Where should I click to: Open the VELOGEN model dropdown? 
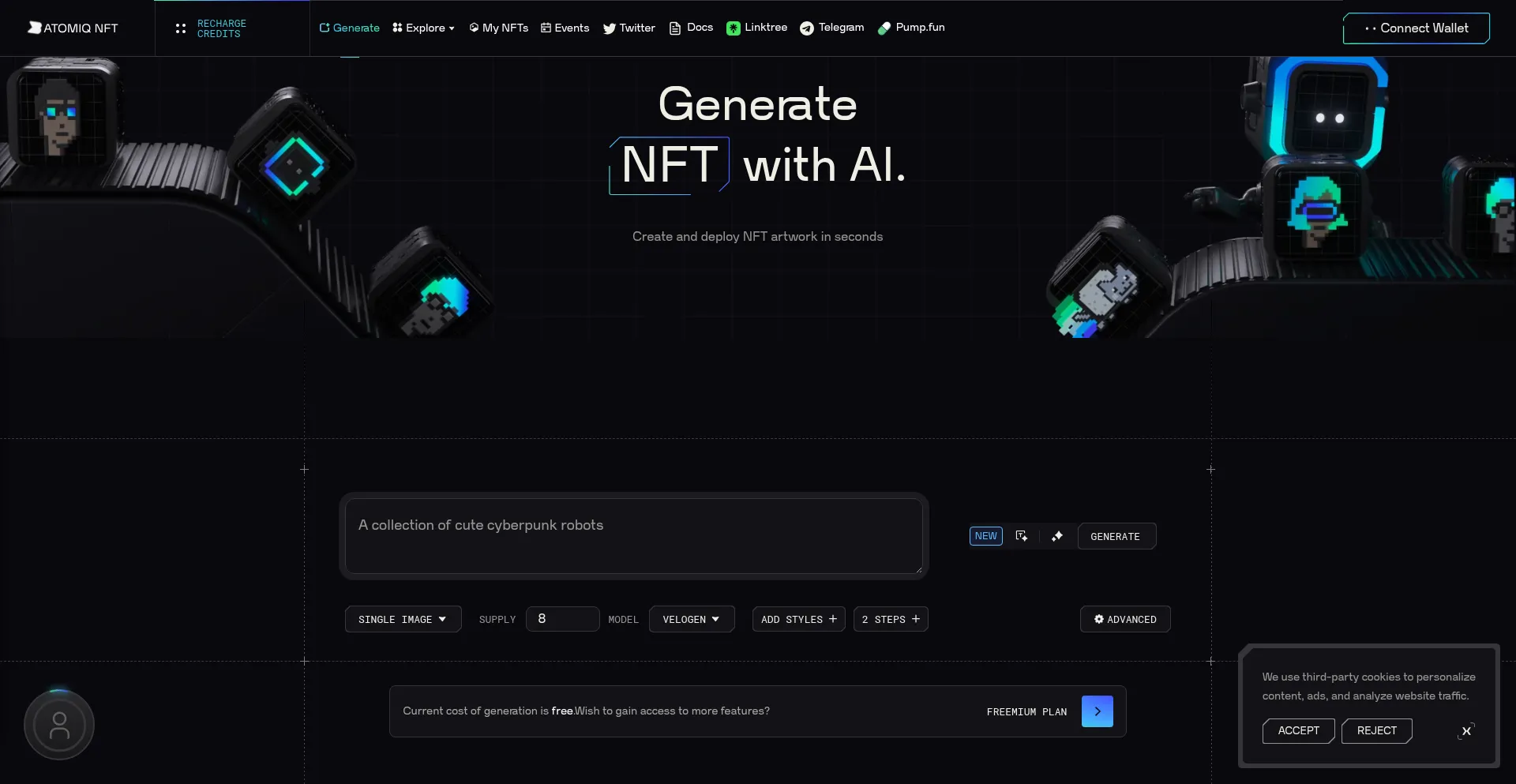point(692,619)
